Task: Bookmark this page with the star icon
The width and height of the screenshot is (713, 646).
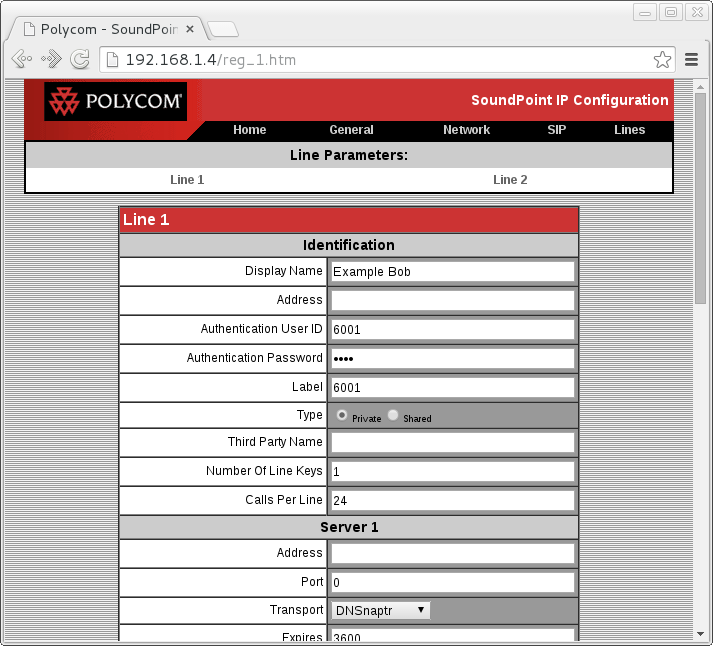Action: tap(662, 60)
